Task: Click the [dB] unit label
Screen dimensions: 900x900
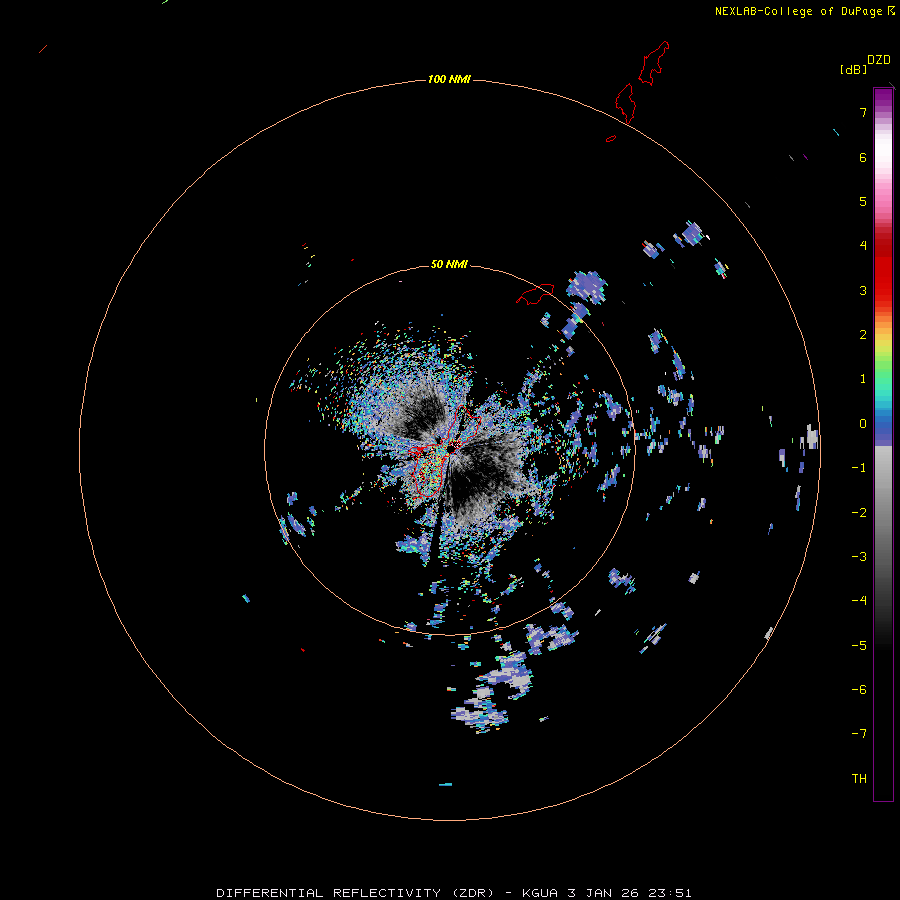Action: click(853, 69)
